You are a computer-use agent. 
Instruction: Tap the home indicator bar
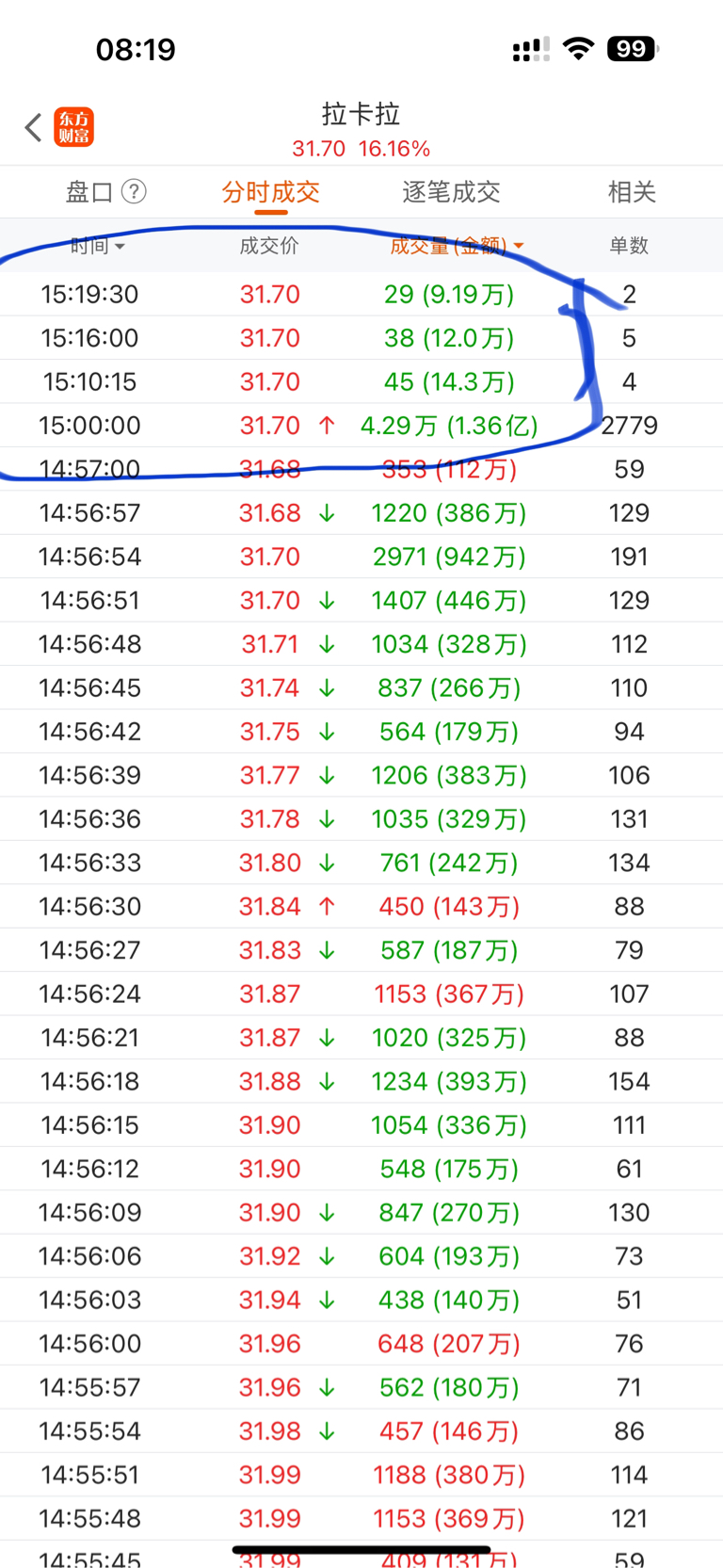click(361, 1549)
